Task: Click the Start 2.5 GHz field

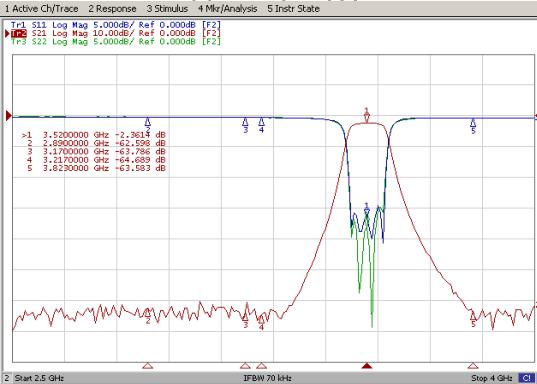Action: 39,378
